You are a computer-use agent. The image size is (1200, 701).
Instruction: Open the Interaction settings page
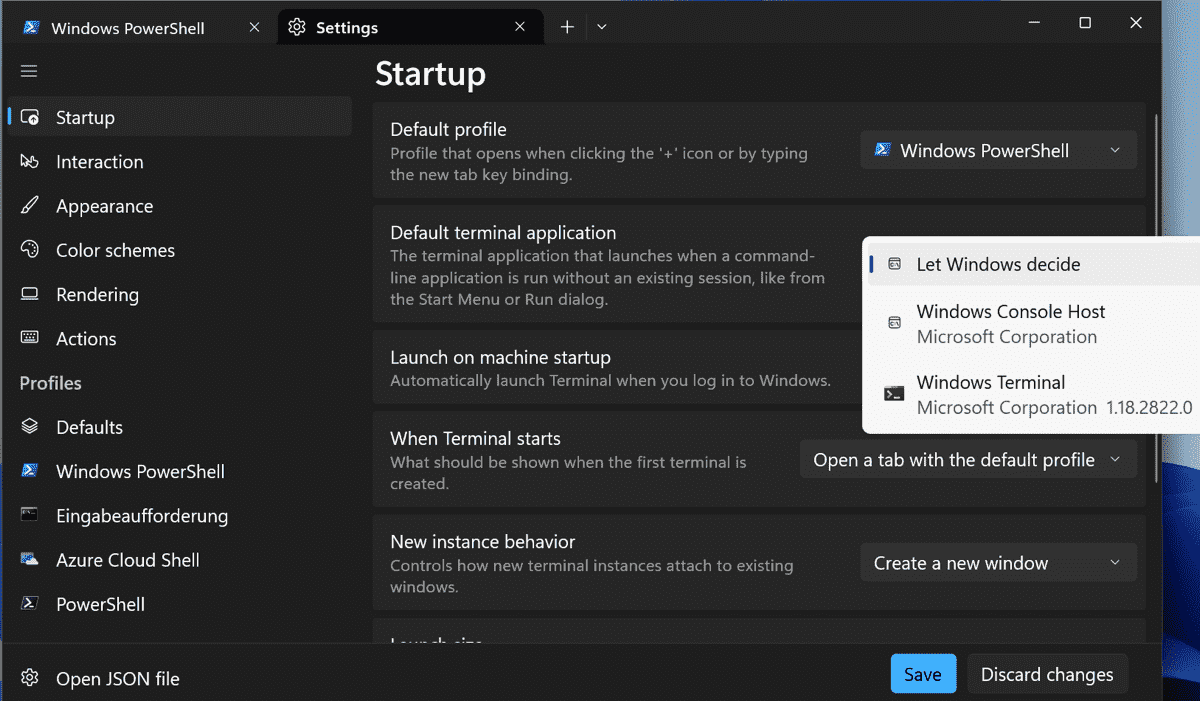[180, 162]
